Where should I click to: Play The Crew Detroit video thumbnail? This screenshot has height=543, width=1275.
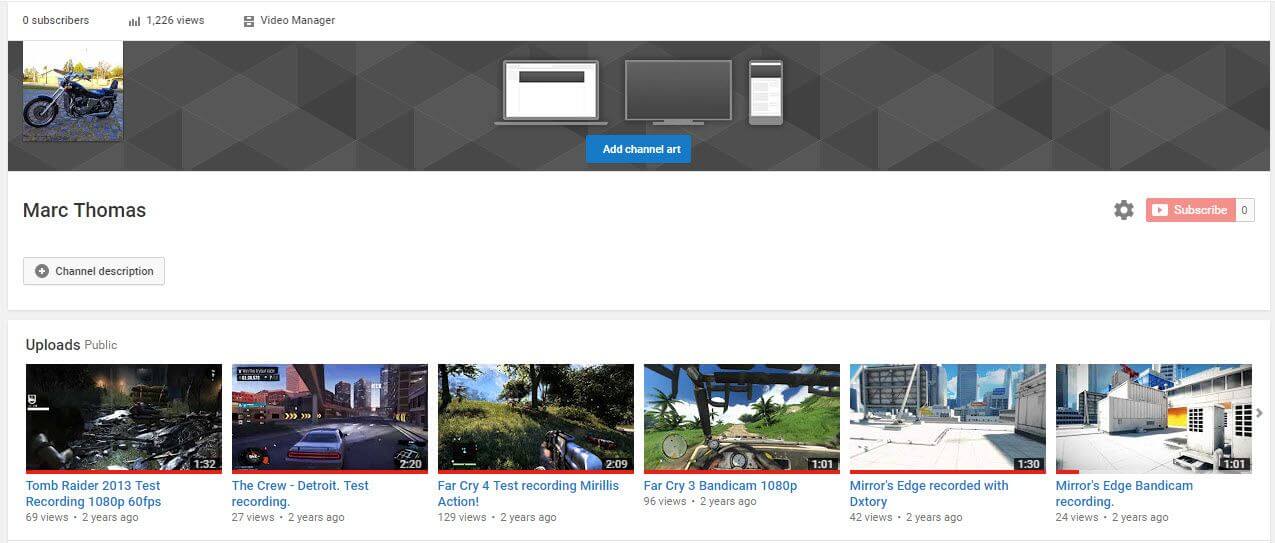point(330,418)
